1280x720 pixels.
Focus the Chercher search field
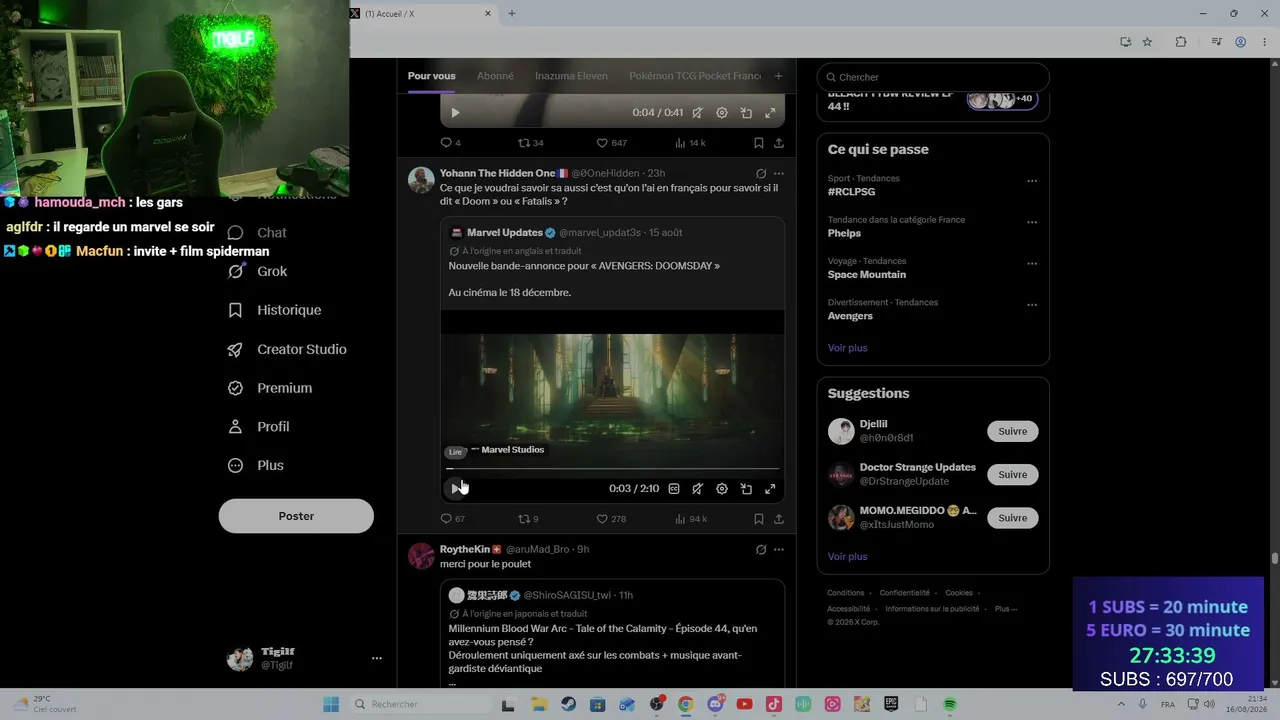(933, 77)
